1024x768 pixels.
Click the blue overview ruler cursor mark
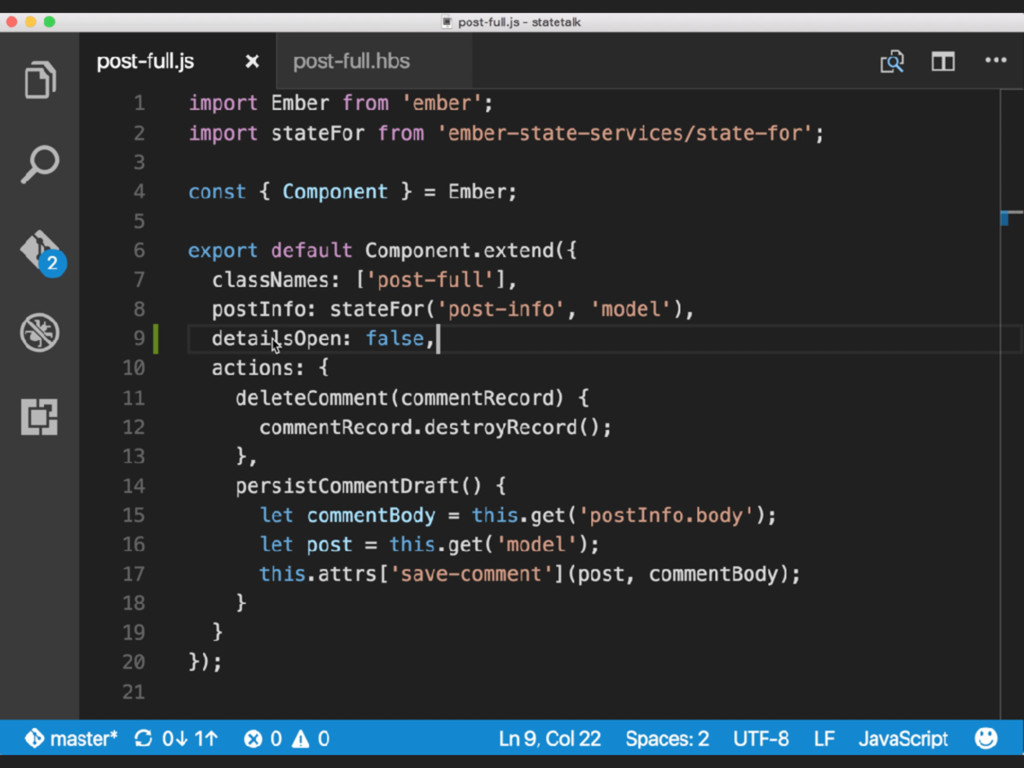tap(1004, 218)
